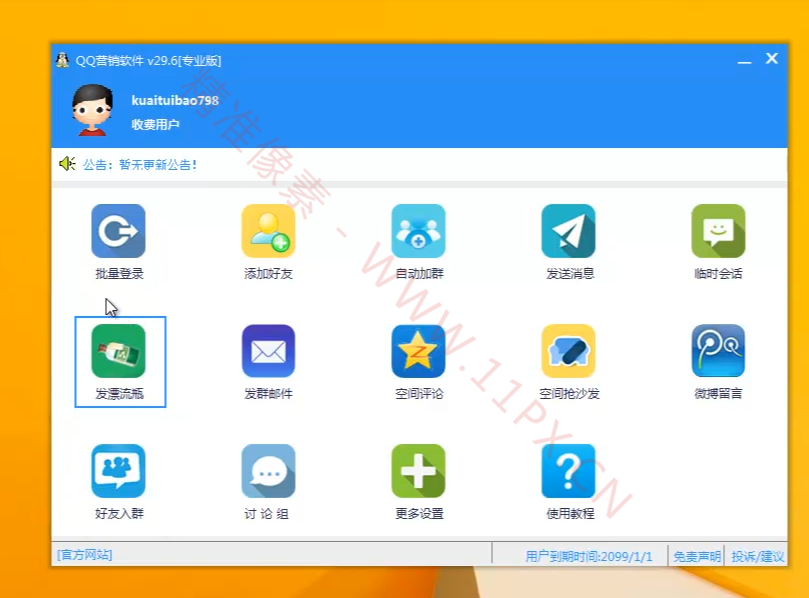
Task: Click the announcement speaker icon
Action: [x=67, y=164]
